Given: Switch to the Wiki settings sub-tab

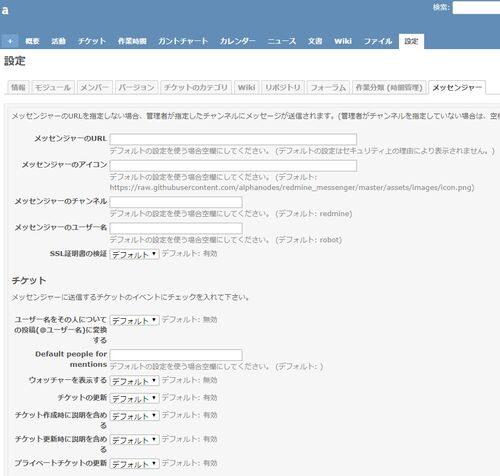Looking at the screenshot, I should click(247, 88).
